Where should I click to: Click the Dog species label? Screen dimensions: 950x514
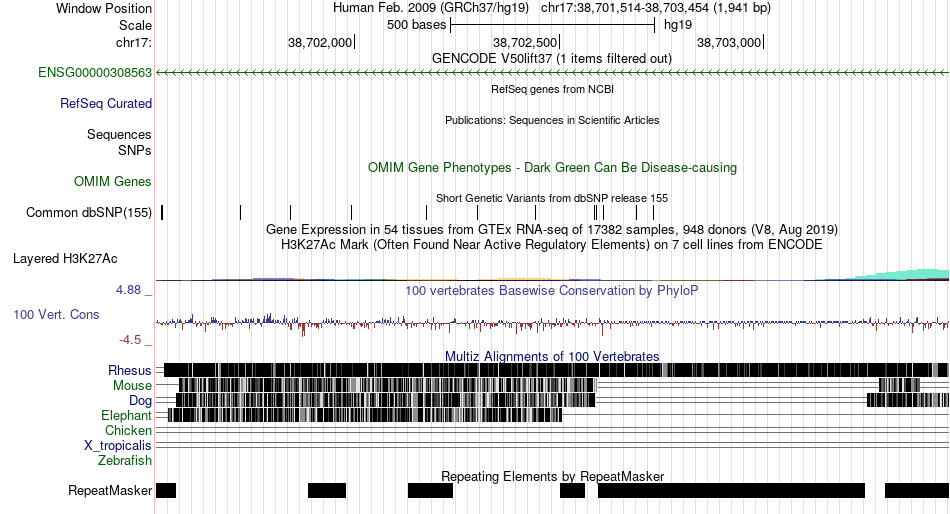[141, 401]
